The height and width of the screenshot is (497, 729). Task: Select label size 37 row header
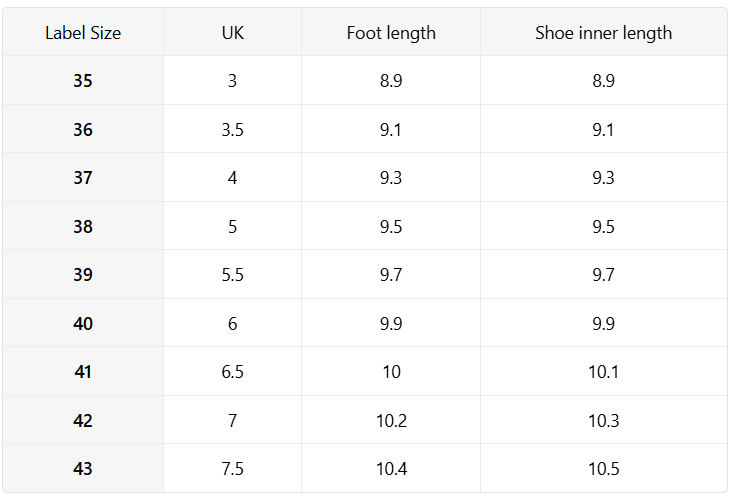point(83,177)
